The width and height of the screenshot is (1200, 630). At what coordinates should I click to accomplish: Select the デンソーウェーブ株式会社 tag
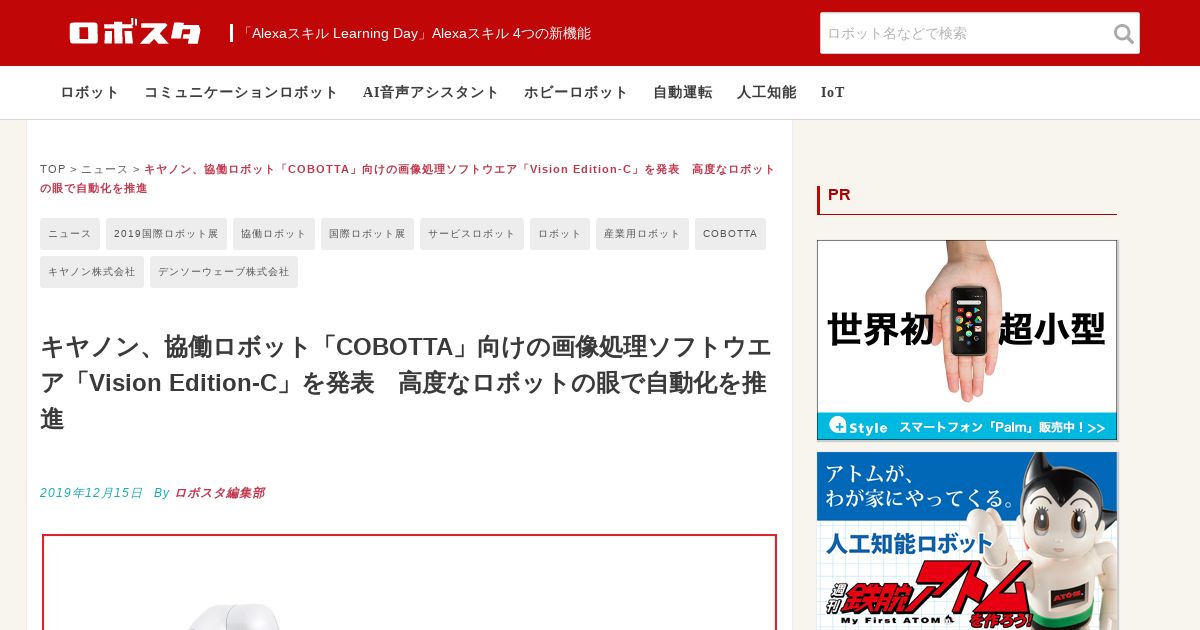coord(224,272)
